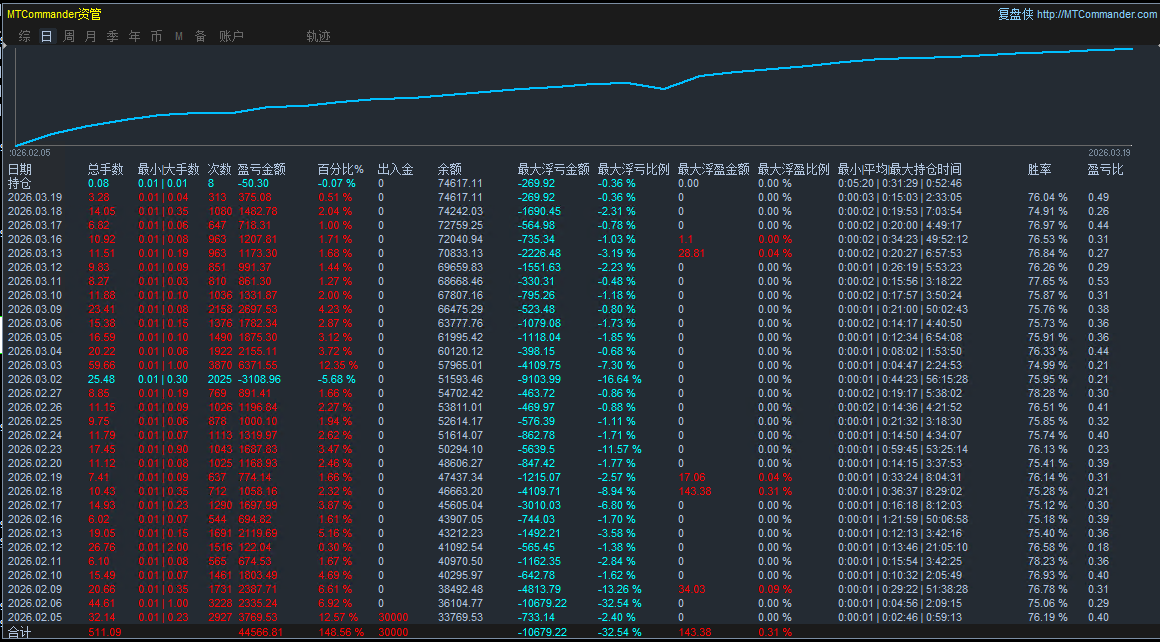Open the 周 weekly statistics tab

(69, 36)
